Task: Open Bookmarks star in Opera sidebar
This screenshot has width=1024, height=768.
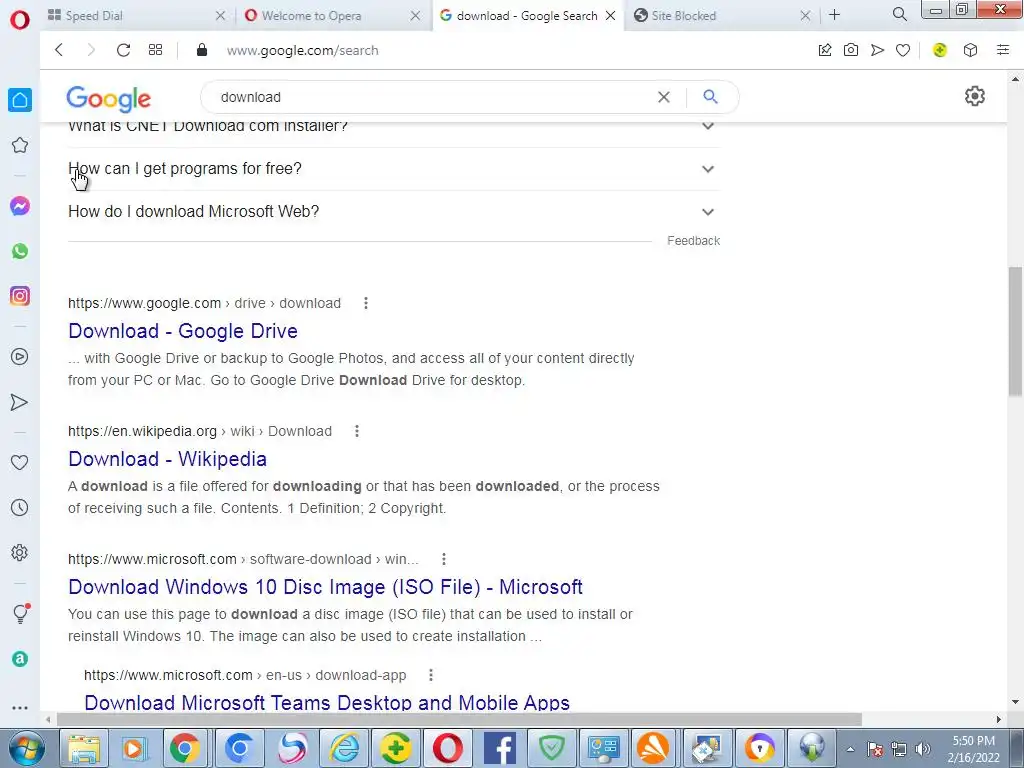Action: point(20,145)
